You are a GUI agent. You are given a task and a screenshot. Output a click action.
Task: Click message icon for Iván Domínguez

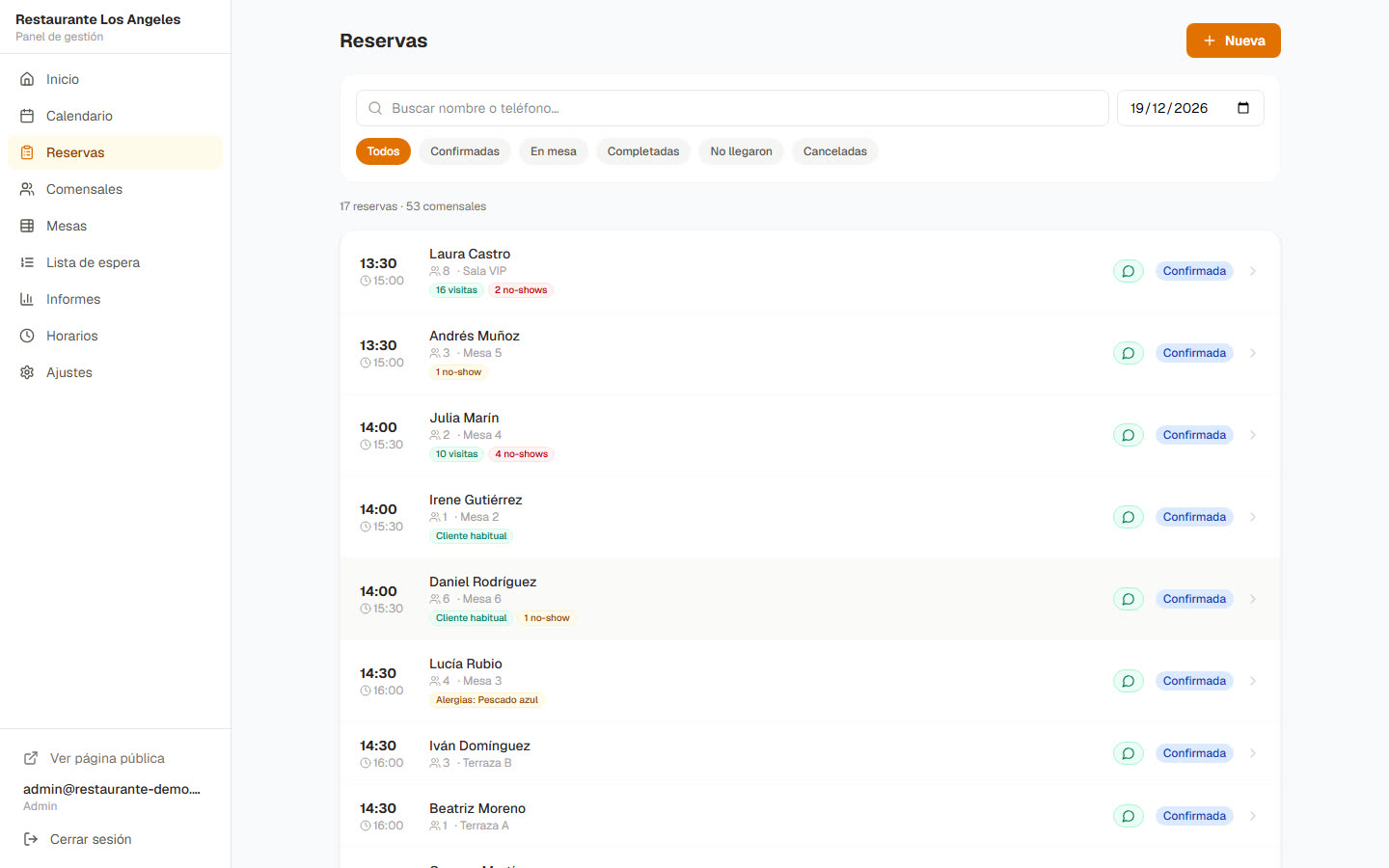click(1128, 753)
